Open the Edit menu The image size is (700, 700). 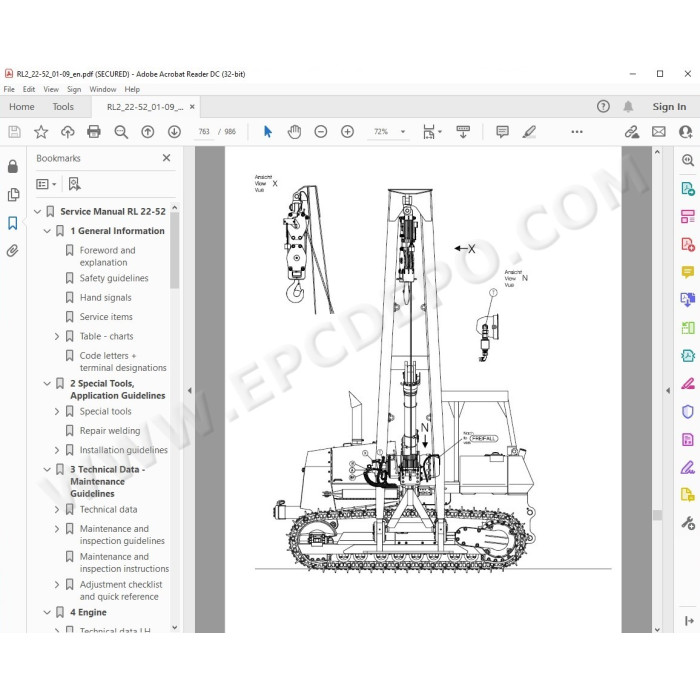[29, 89]
